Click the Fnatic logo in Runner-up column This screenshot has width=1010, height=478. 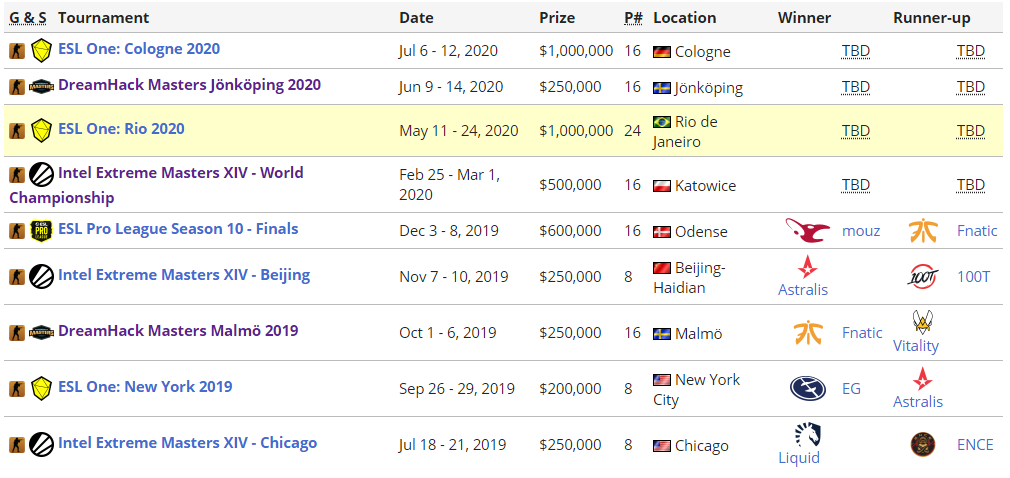tap(922, 231)
